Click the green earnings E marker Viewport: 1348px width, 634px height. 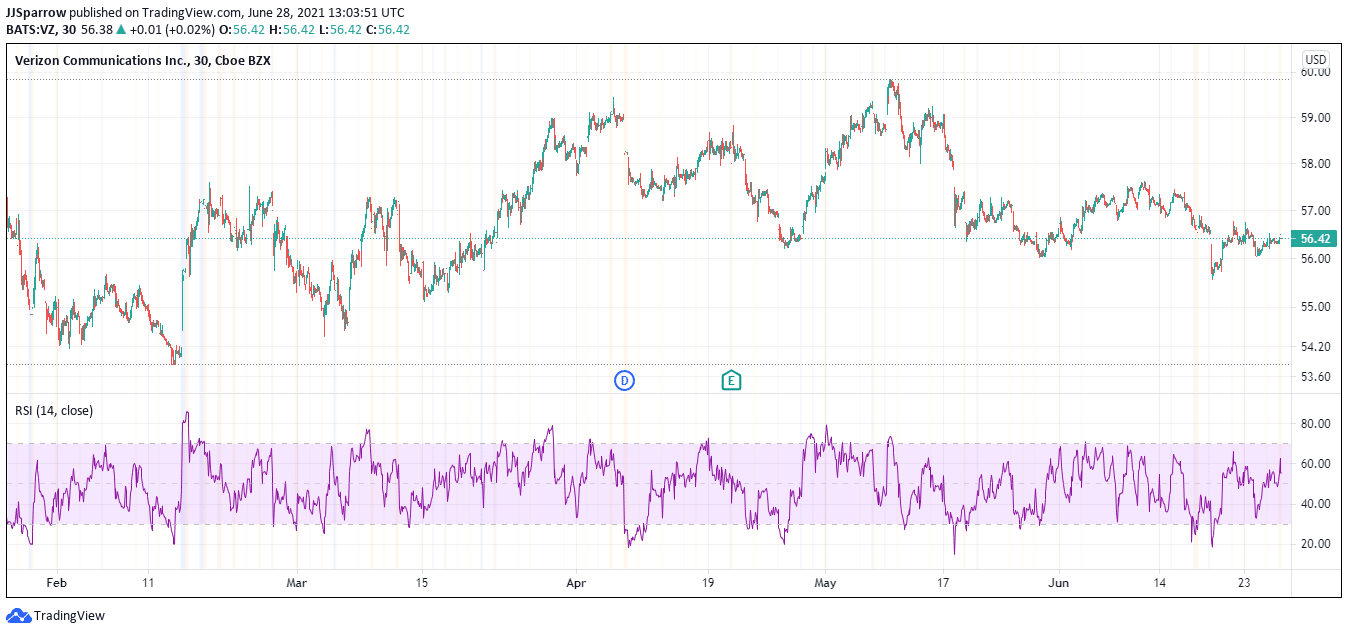[732, 380]
